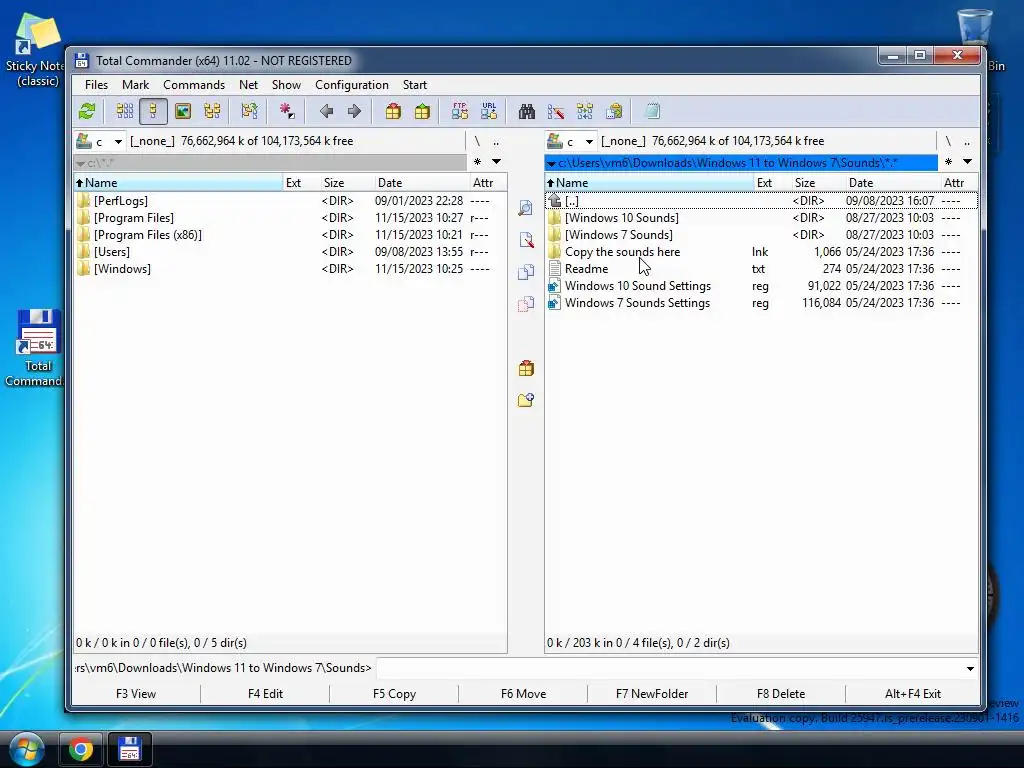Sort right panel by Size column
The image size is (1024, 768).
tap(818, 183)
